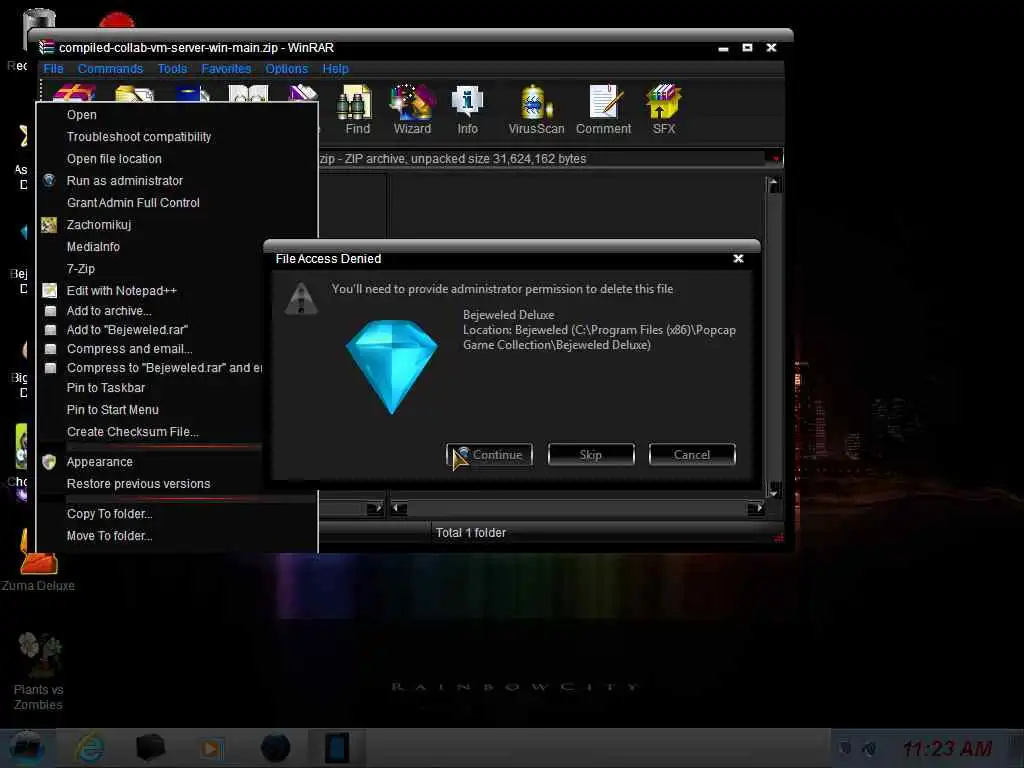Screen dimensions: 1024x768
Task: Click the shield icon beside Appearance
Action: [x=49, y=462]
